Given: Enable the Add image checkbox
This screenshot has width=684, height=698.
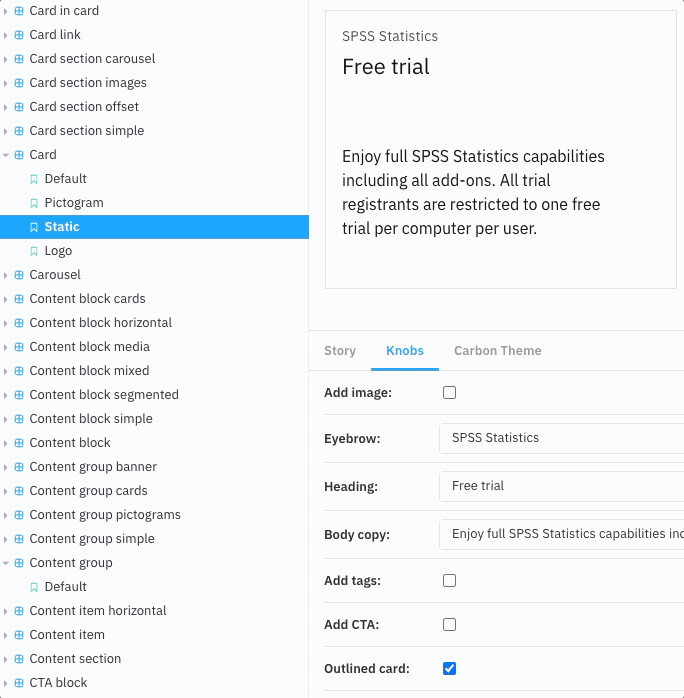Looking at the screenshot, I should pos(449,393).
